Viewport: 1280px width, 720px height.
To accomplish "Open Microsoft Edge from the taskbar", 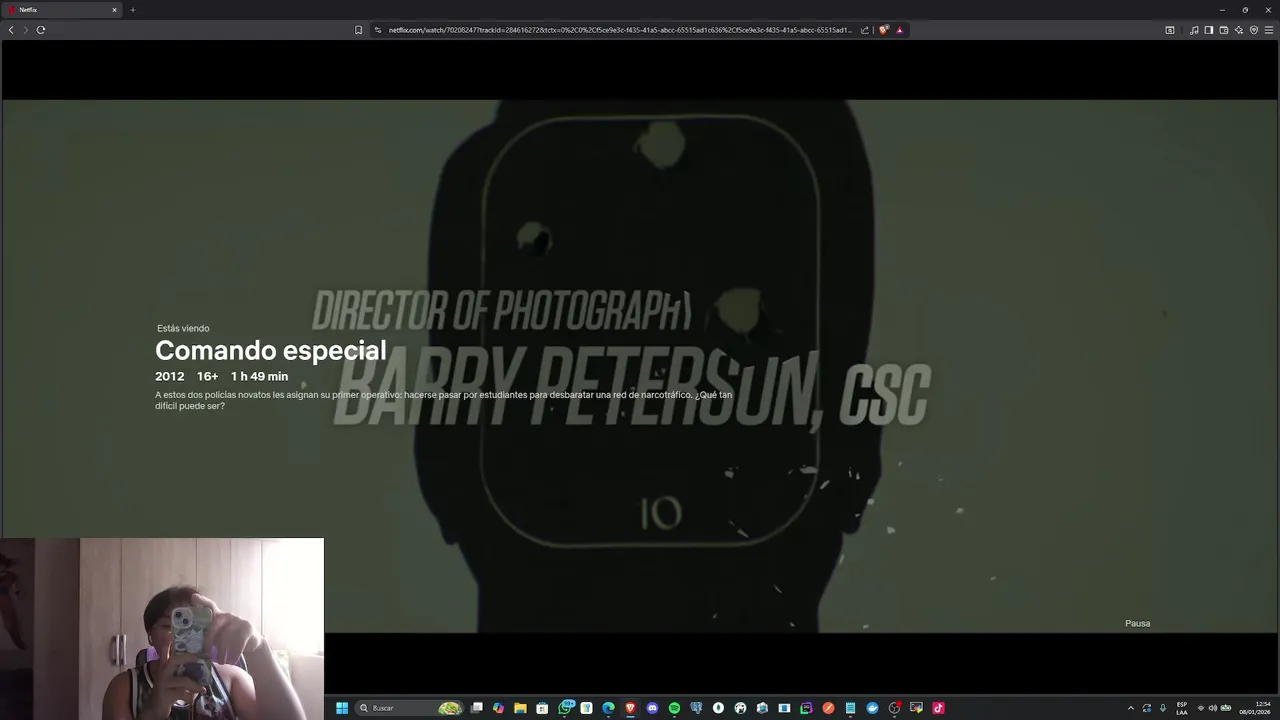I will [608, 708].
